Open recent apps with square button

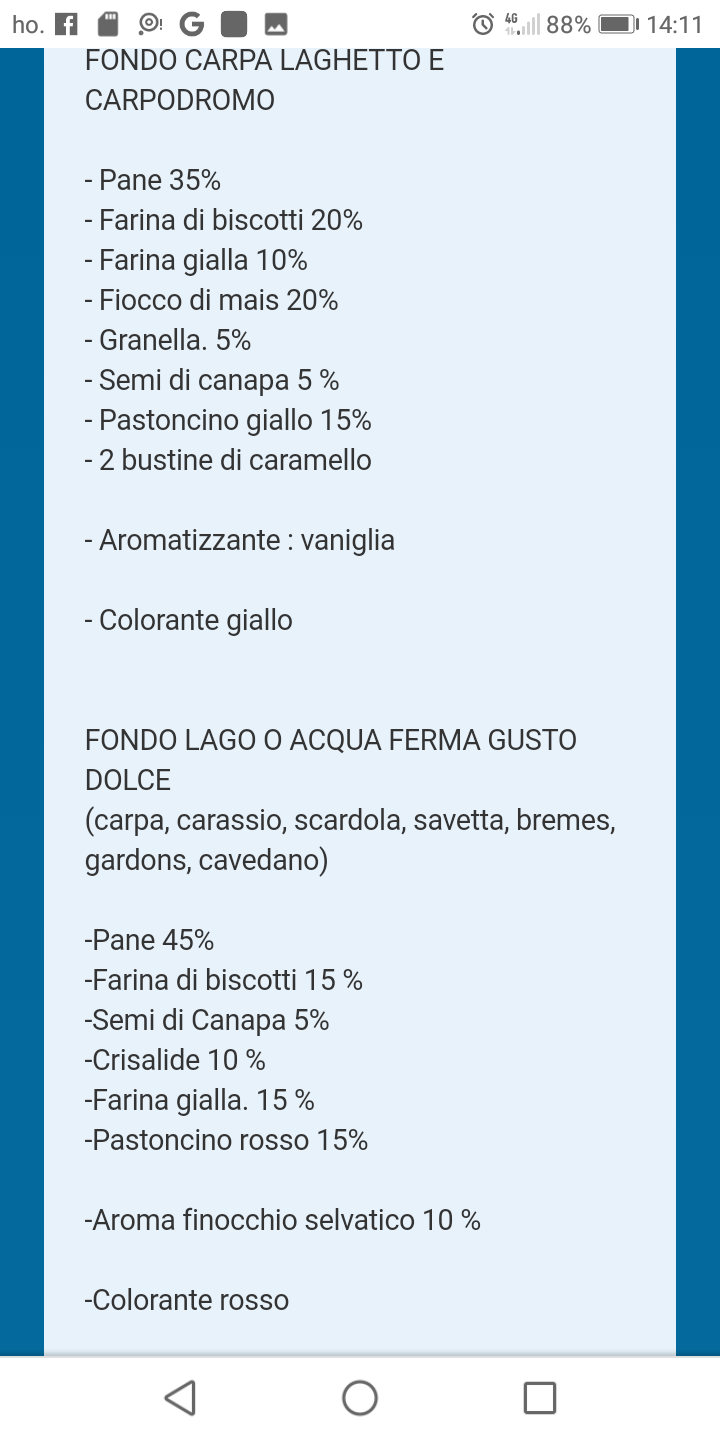tap(540, 1397)
